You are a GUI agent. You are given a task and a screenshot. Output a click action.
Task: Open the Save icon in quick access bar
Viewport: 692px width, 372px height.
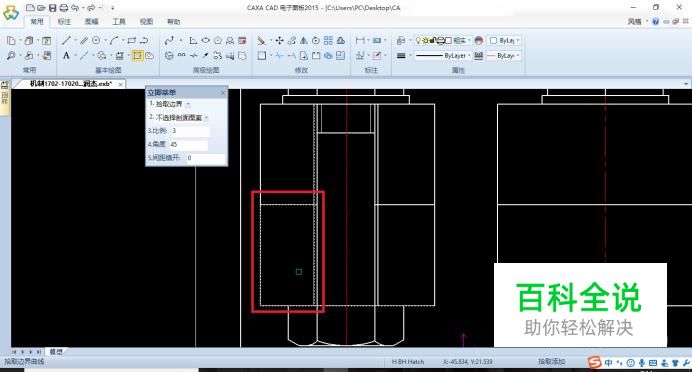coord(53,8)
